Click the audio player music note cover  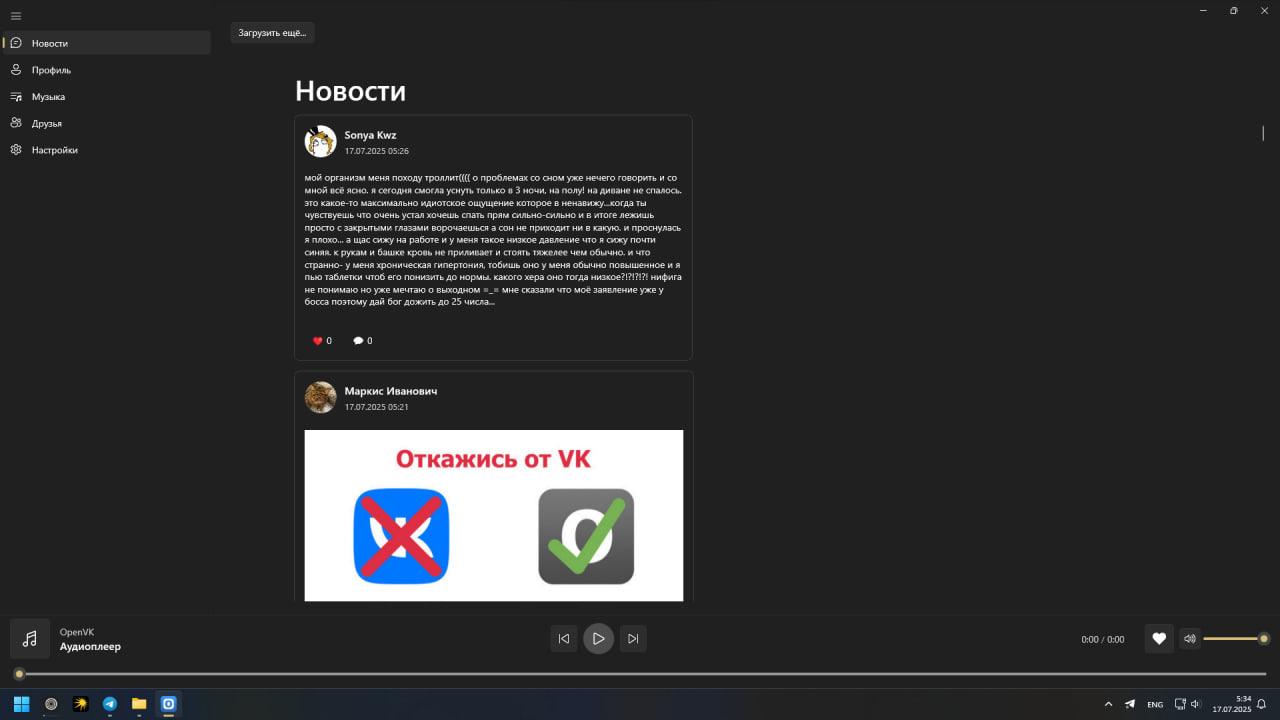(x=30, y=639)
